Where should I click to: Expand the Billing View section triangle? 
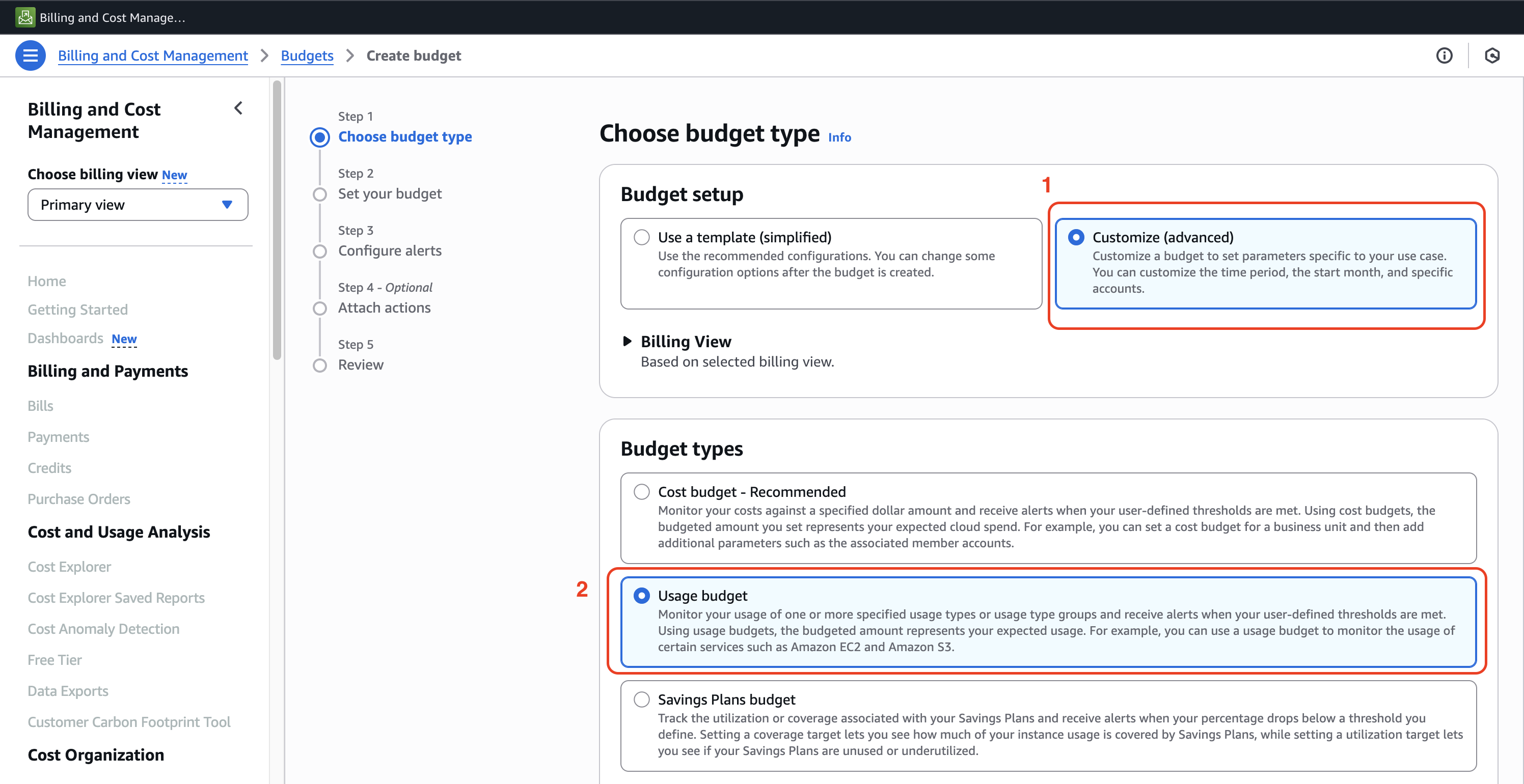click(x=627, y=341)
